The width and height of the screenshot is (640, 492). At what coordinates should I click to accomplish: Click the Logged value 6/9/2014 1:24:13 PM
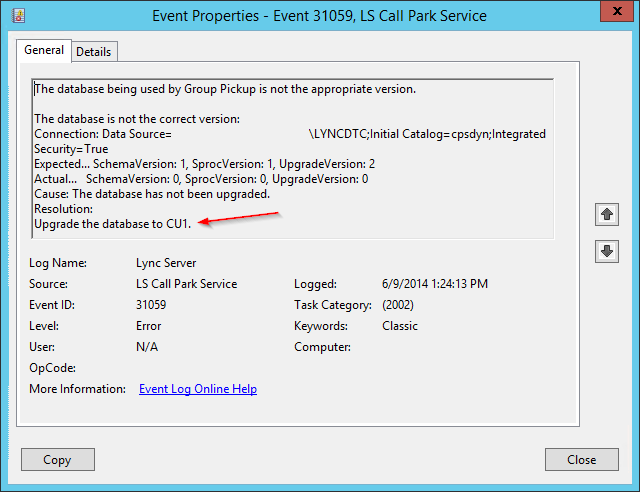click(435, 284)
